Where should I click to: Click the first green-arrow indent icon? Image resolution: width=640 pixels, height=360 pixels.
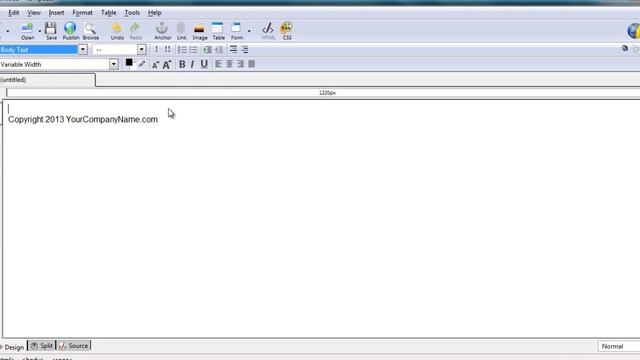(207, 50)
